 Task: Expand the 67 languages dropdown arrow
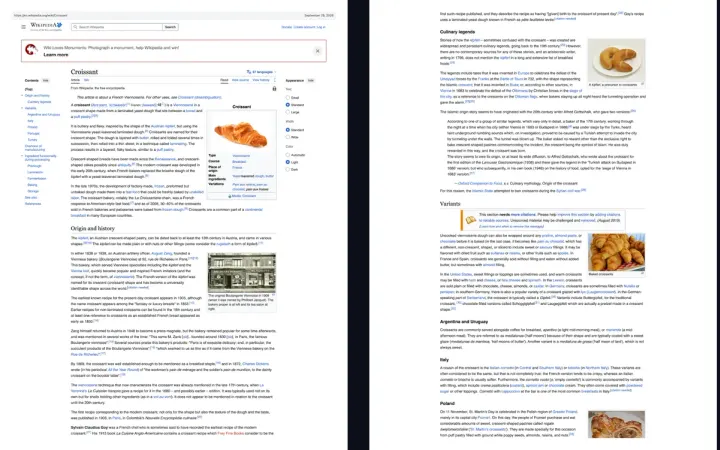click(275, 72)
